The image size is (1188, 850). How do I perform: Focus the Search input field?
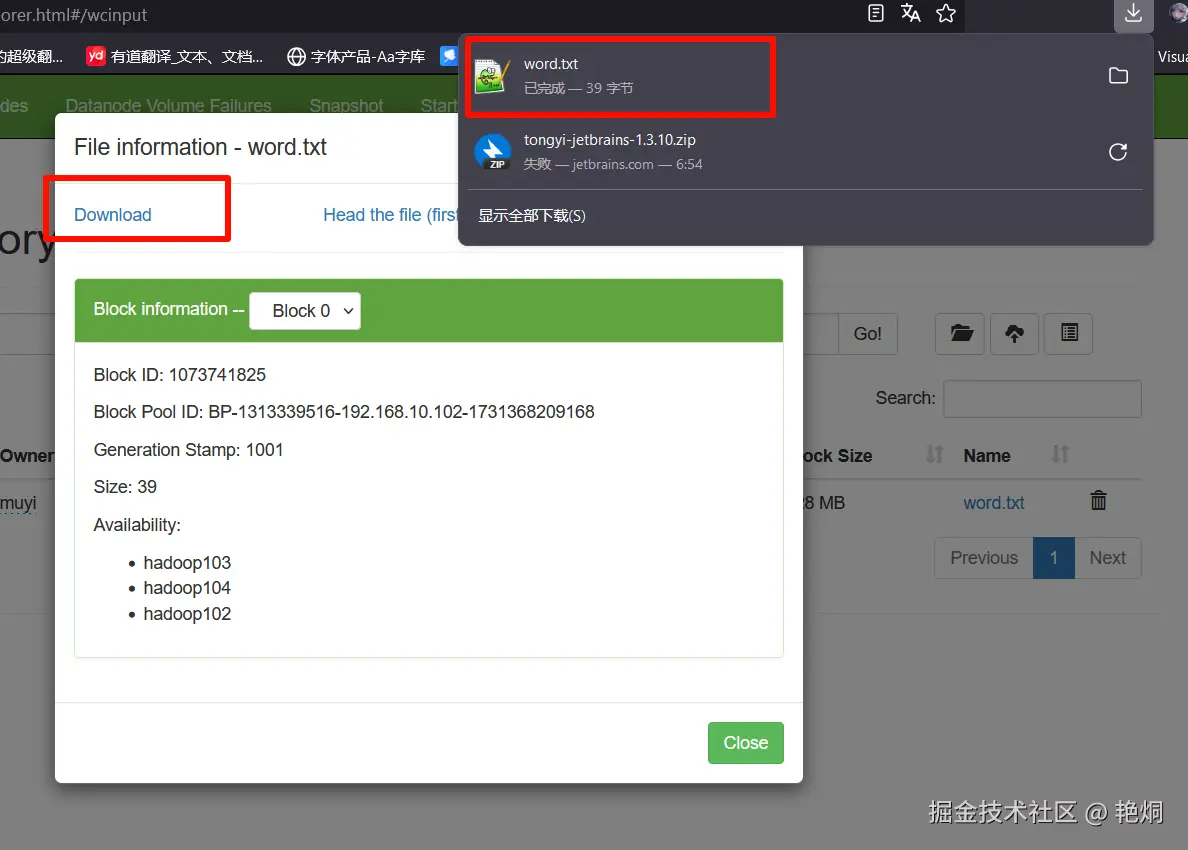1042,398
